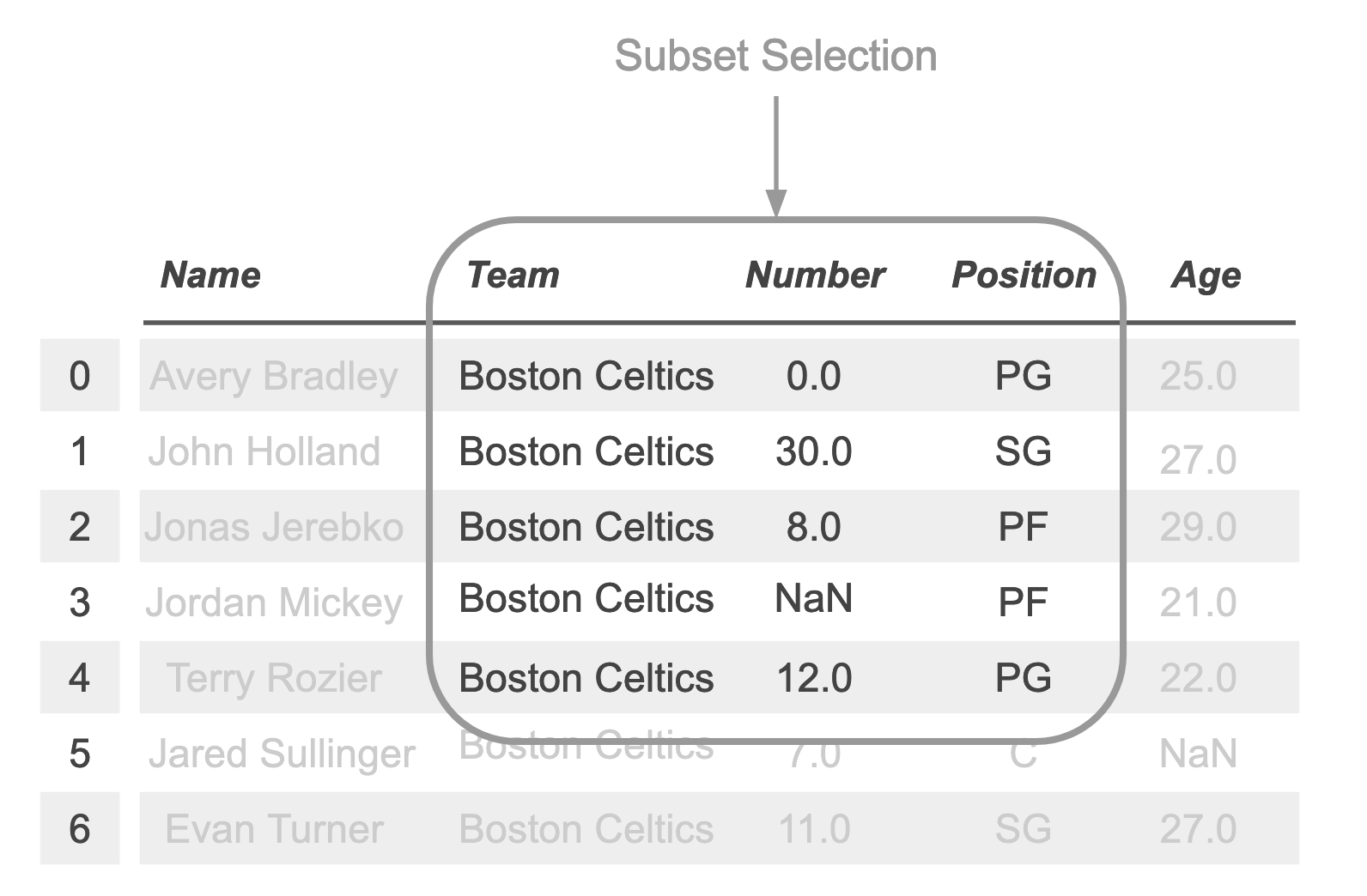Select row index 0
The height and width of the screenshot is (896, 1367).
pyautogui.click(x=79, y=376)
